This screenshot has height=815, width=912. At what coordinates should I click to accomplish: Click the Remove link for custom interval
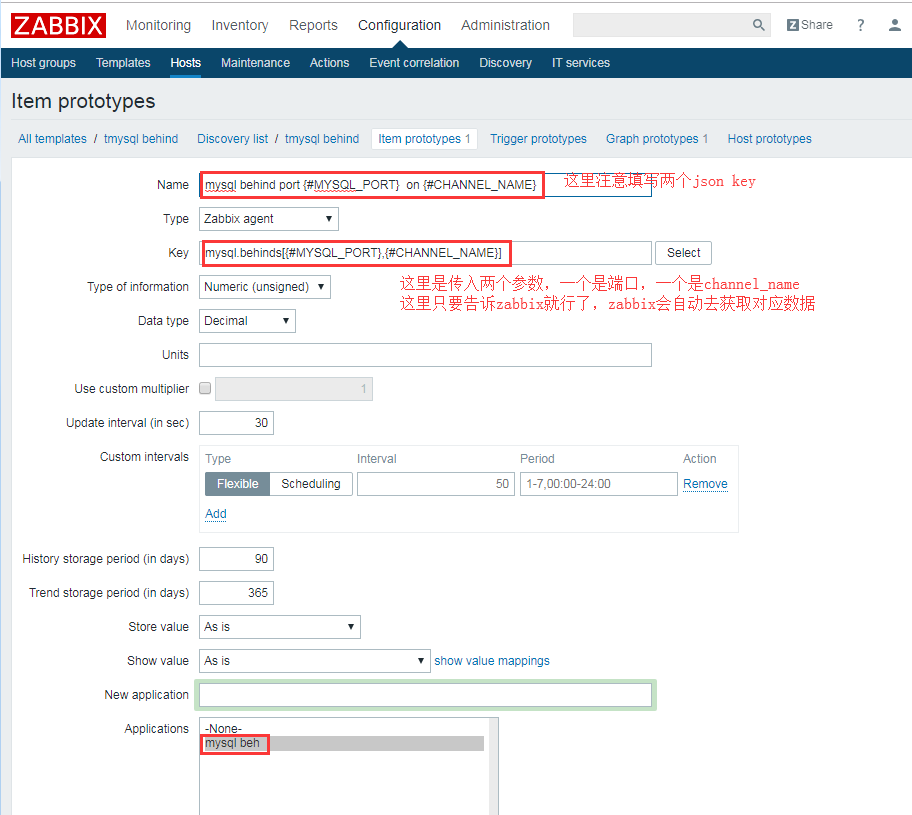(705, 484)
